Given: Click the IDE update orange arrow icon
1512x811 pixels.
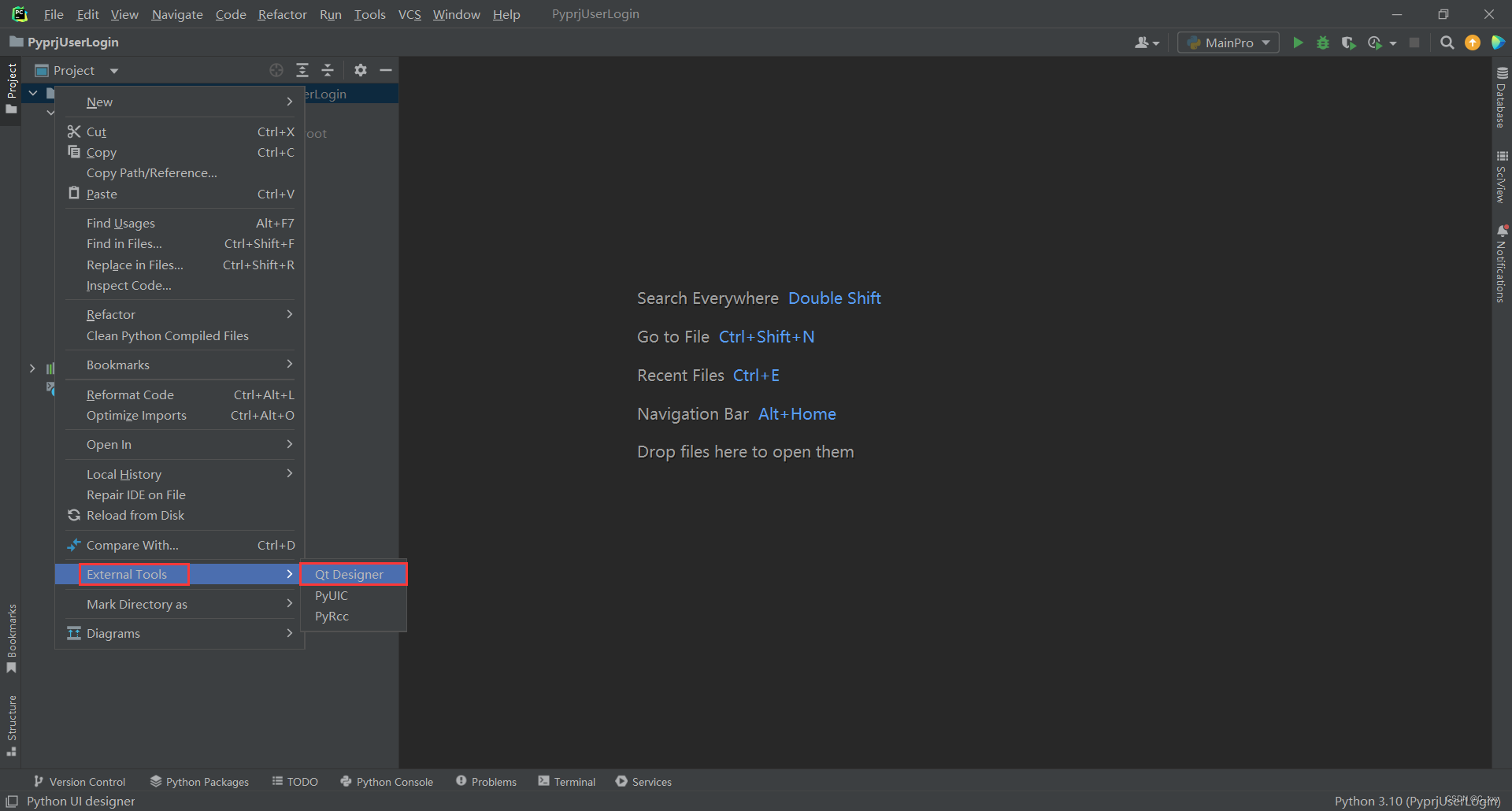Looking at the screenshot, I should 1473,43.
